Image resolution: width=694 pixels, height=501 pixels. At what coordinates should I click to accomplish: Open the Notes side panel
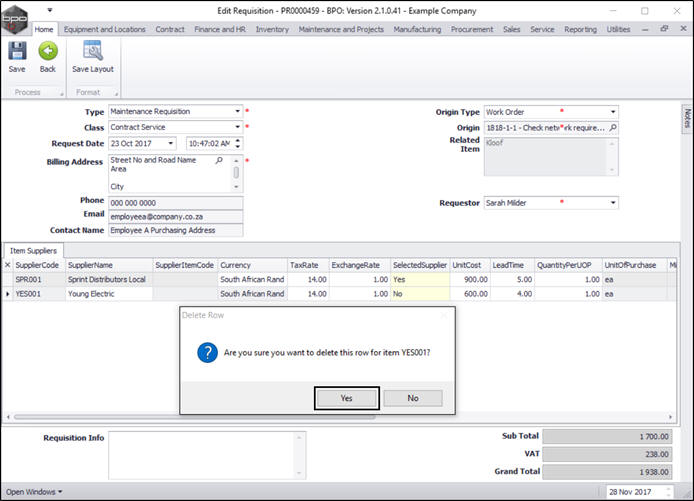[687, 118]
